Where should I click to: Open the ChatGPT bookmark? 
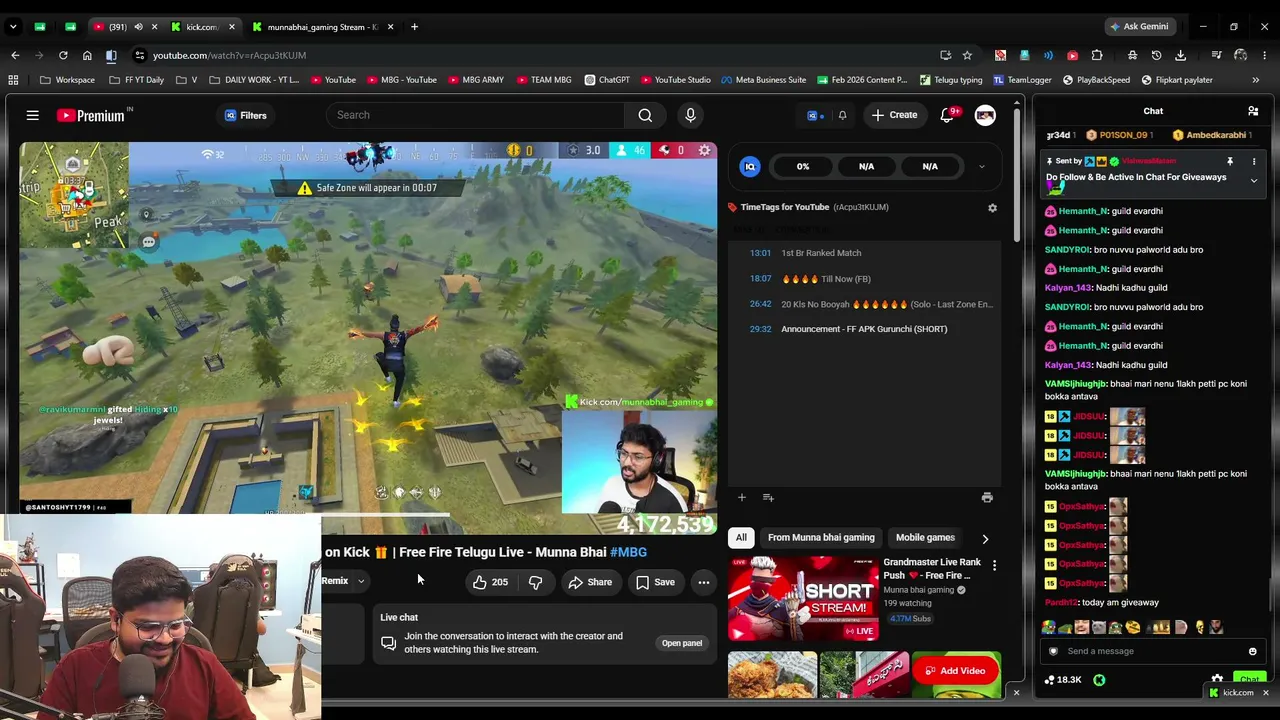(607, 80)
